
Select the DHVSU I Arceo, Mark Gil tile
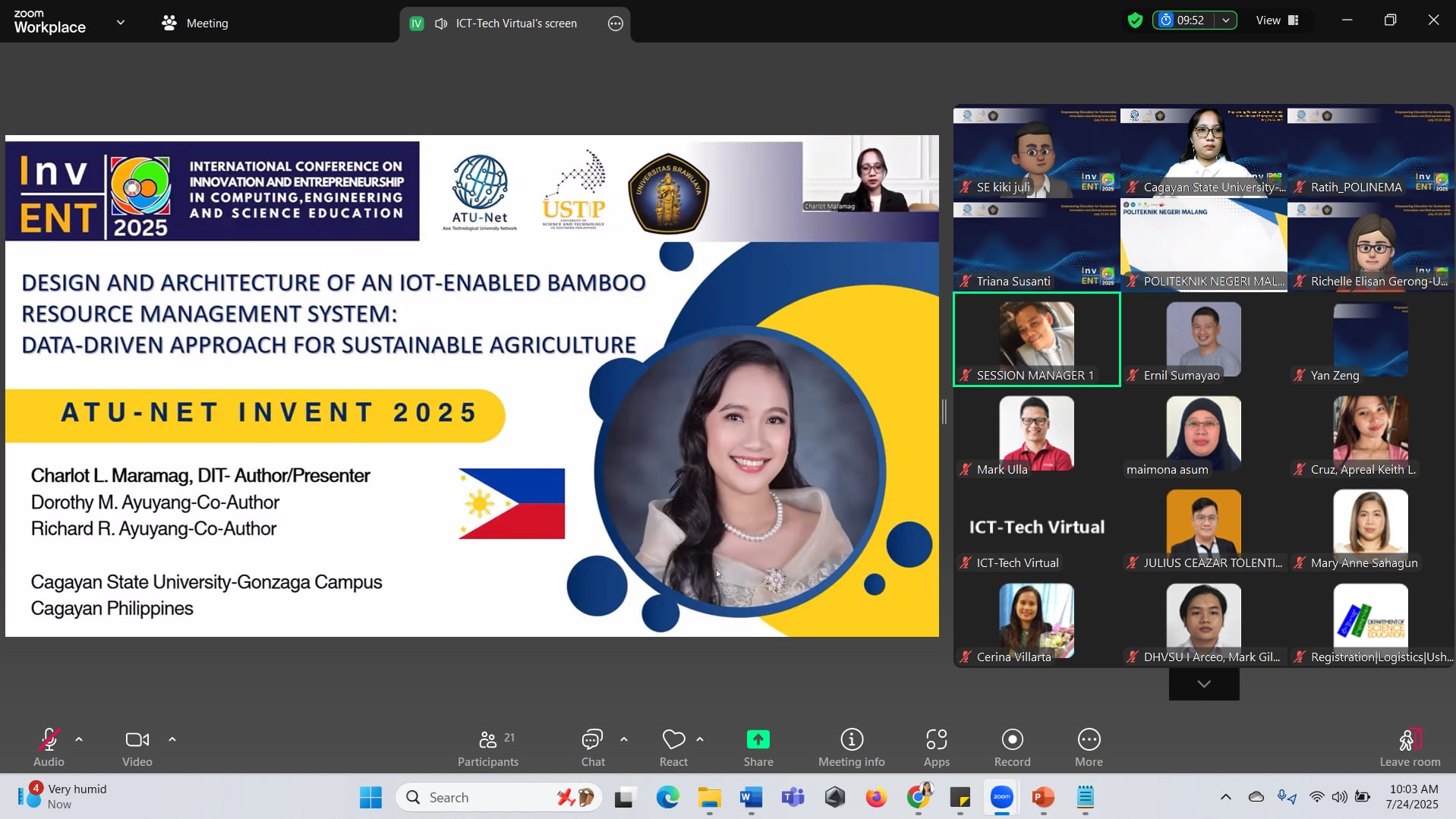pyautogui.click(x=1204, y=621)
